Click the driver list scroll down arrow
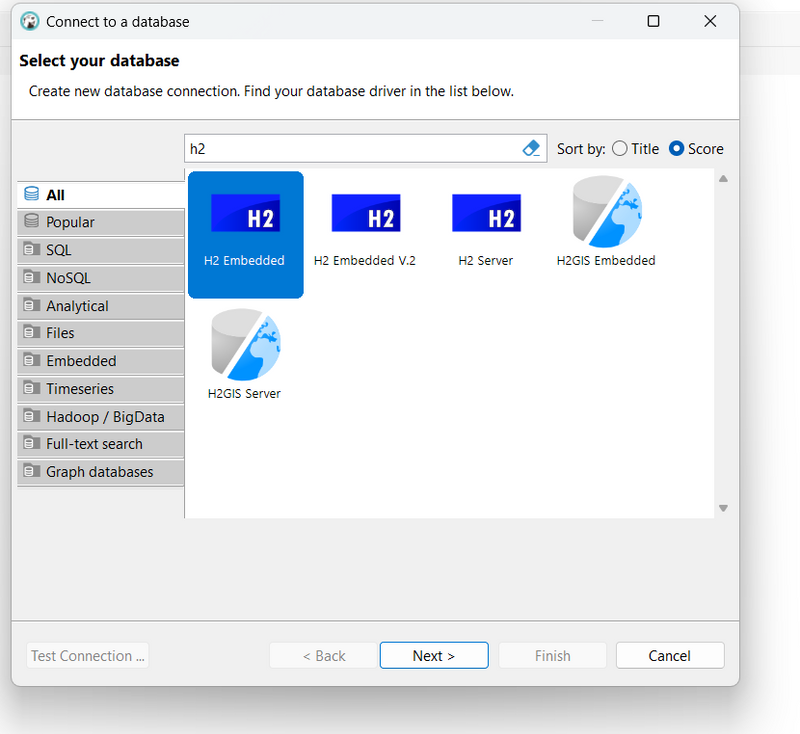 click(723, 508)
